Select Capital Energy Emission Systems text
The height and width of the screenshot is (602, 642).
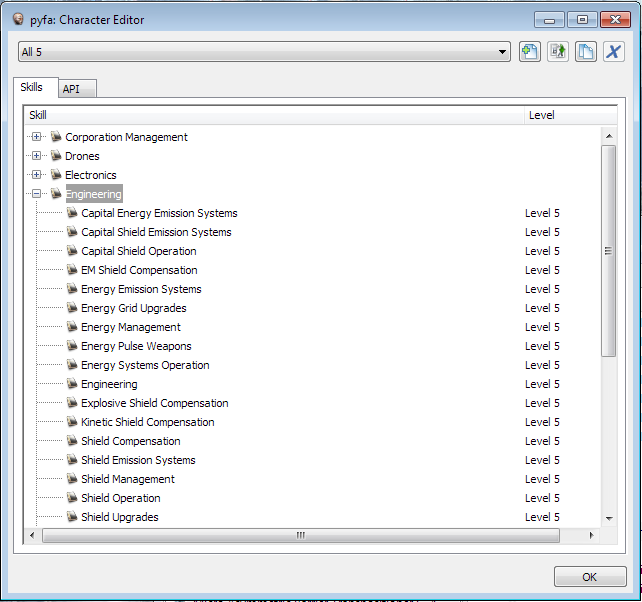point(159,213)
